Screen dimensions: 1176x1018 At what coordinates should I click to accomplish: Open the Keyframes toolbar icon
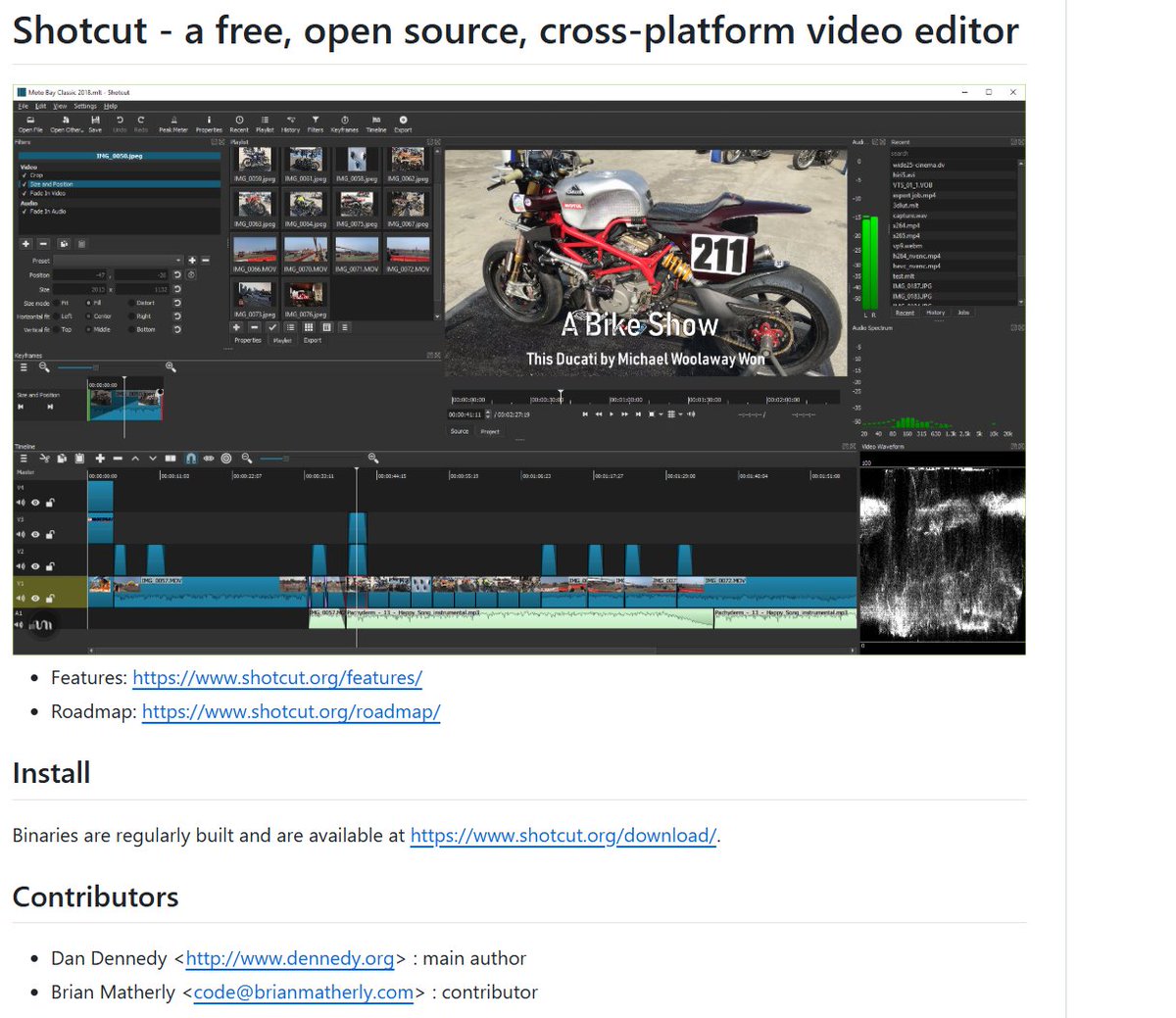tap(344, 123)
